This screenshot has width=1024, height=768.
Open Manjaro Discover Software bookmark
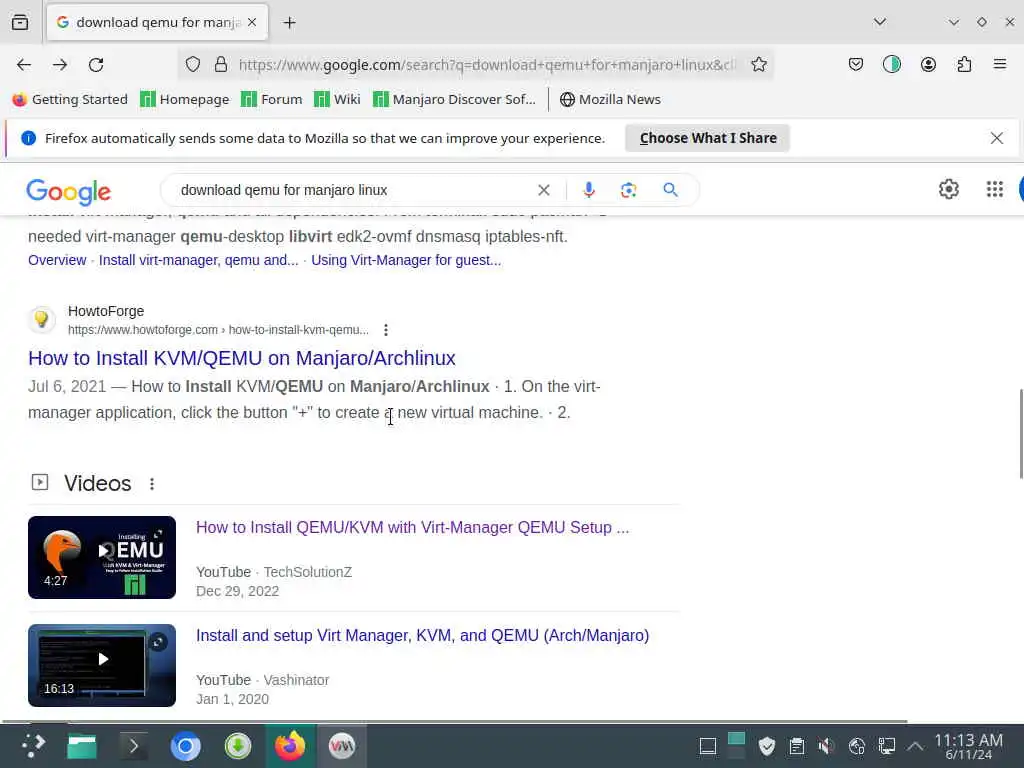(x=455, y=99)
